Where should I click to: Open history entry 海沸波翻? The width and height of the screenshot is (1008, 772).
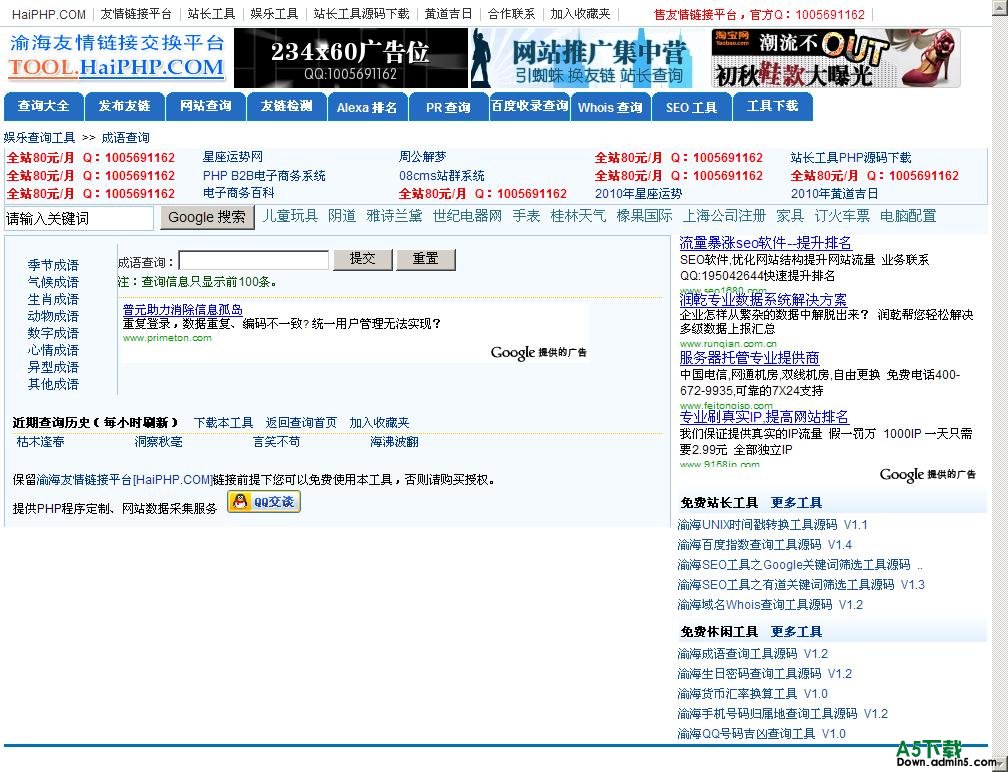pos(394,442)
